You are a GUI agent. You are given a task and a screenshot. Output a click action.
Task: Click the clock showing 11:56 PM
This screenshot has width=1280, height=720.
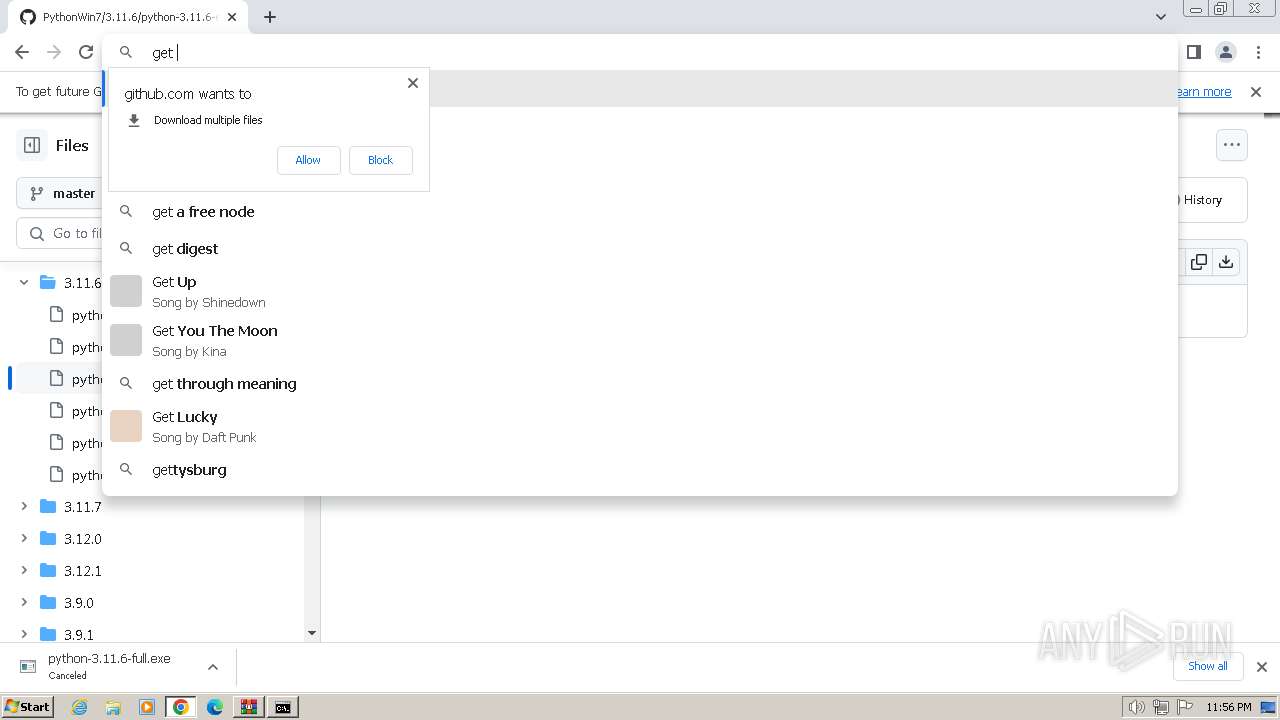(1229, 707)
